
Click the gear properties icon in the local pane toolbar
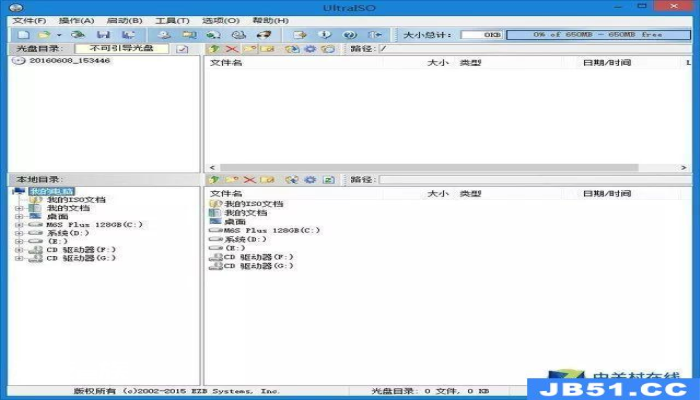(x=310, y=179)
